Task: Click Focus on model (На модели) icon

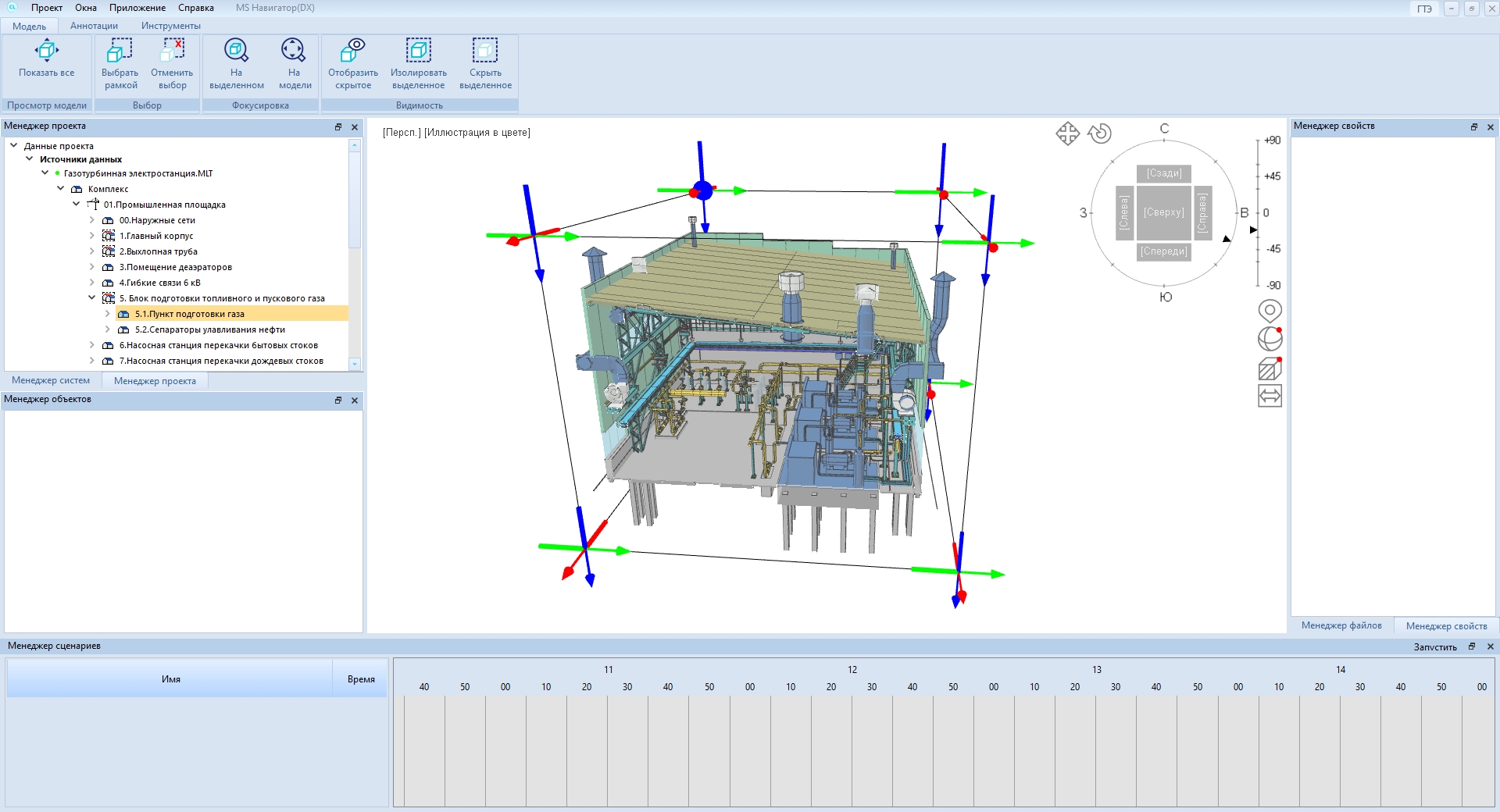Action: (x=294, y=52)
